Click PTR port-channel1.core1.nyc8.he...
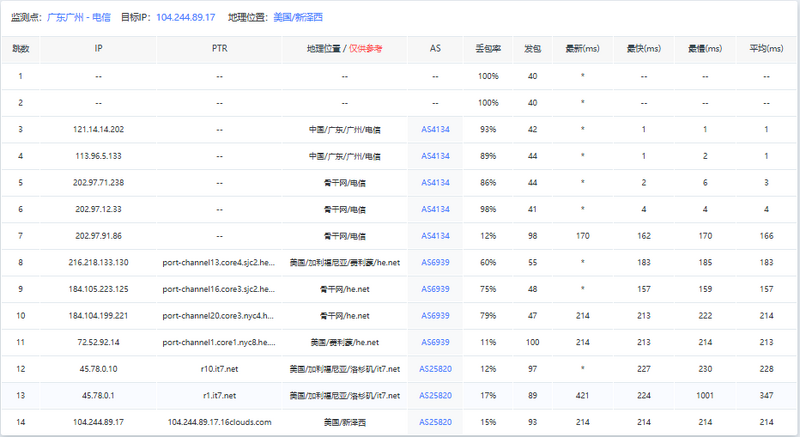Screen dimensions: 800x437 coord(219,342)
